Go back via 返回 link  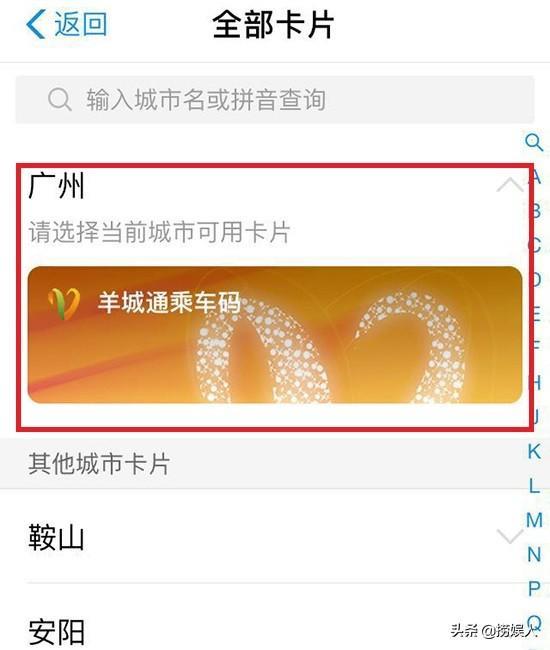[x=81, y=24]
